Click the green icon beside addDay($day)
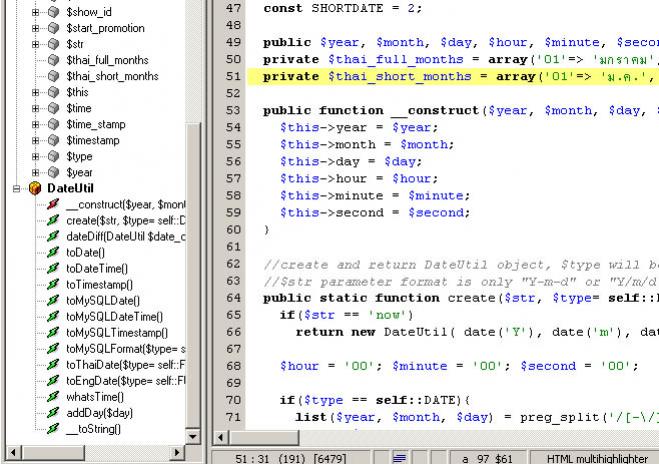 click(x=53, y=412)
